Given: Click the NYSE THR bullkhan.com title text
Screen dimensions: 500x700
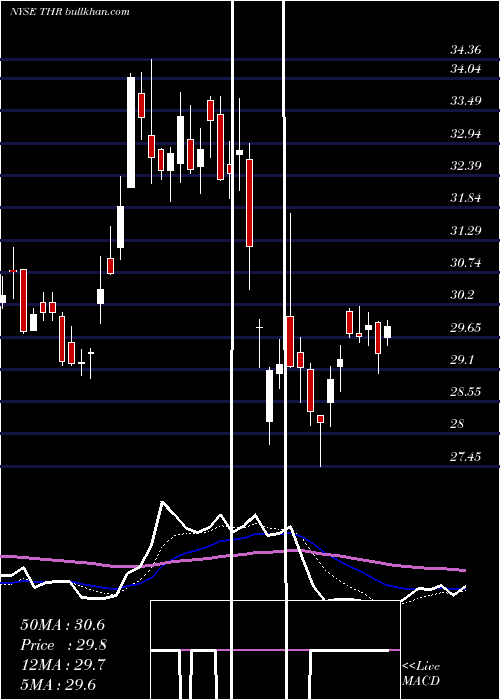Looking at the screenshot, I should [x=70, y=11].
